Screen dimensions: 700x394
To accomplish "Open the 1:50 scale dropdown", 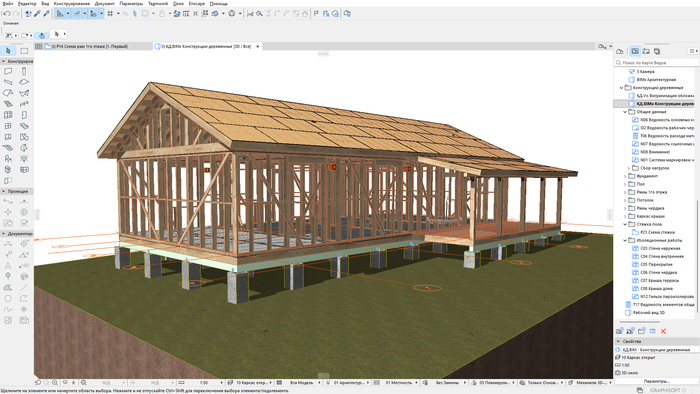I will pos(201,382).
